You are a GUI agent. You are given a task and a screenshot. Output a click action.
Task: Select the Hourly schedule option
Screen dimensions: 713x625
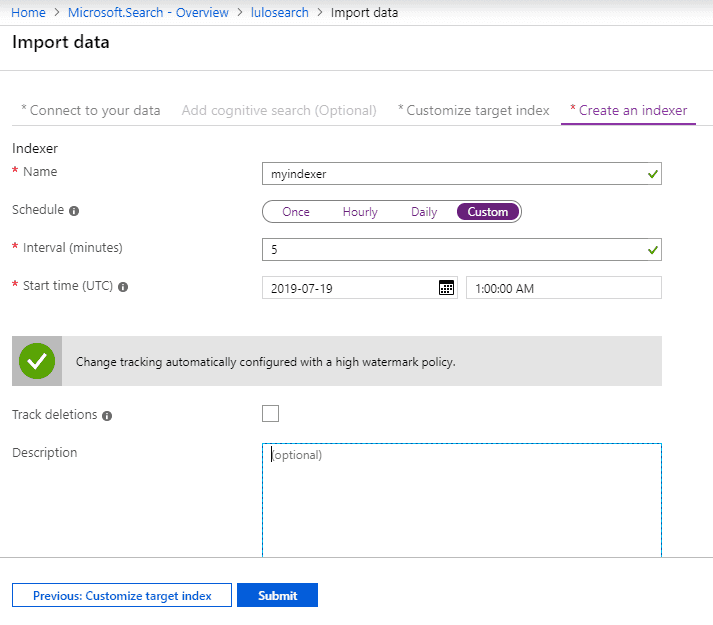point(360,212)
